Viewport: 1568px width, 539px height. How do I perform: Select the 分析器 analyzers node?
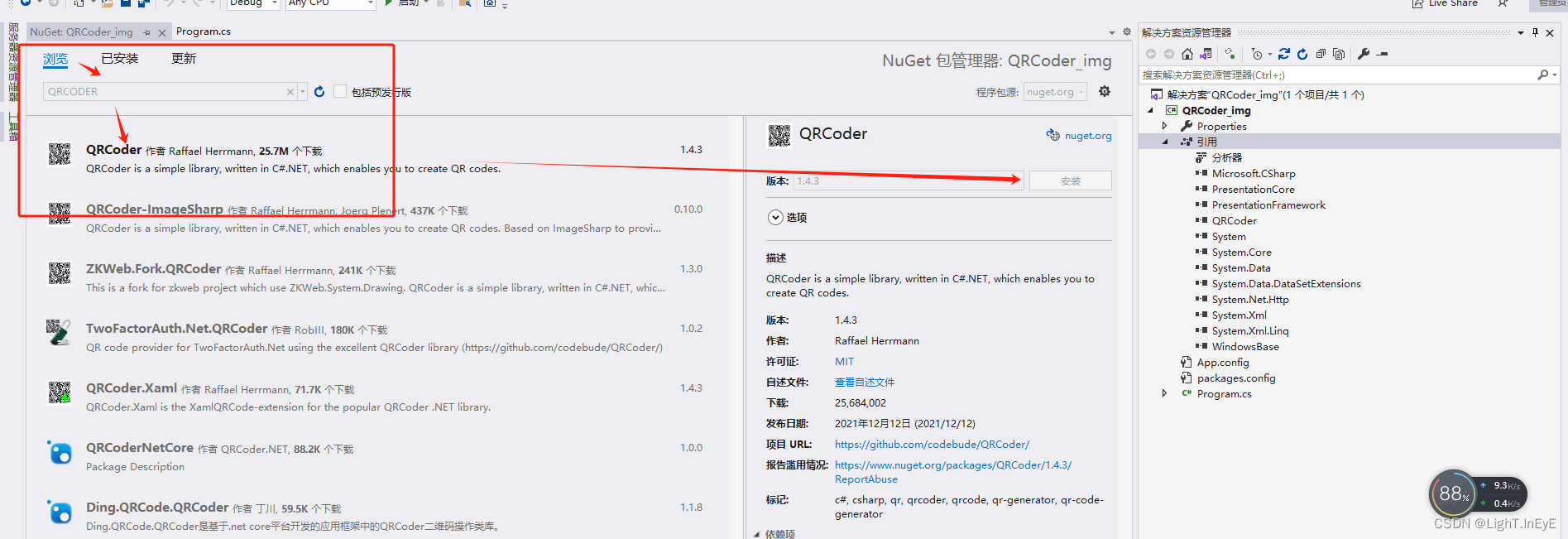click(x=1226, y=157)
